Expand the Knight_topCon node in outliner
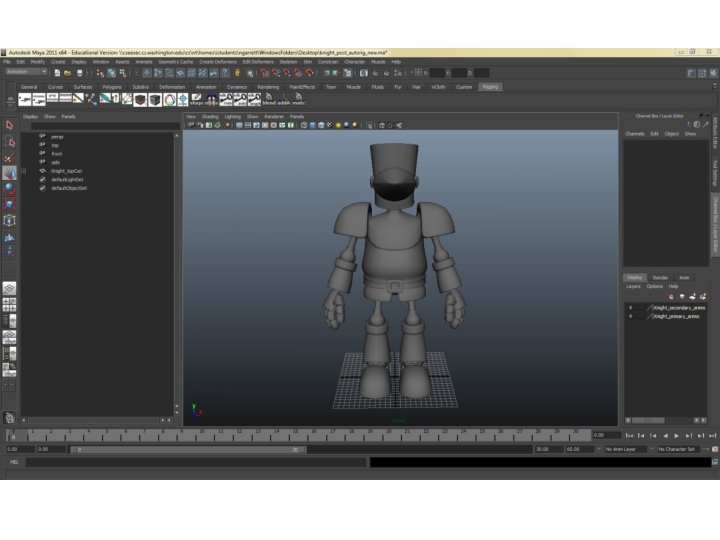The image size is (720, 540). [23, 171]
